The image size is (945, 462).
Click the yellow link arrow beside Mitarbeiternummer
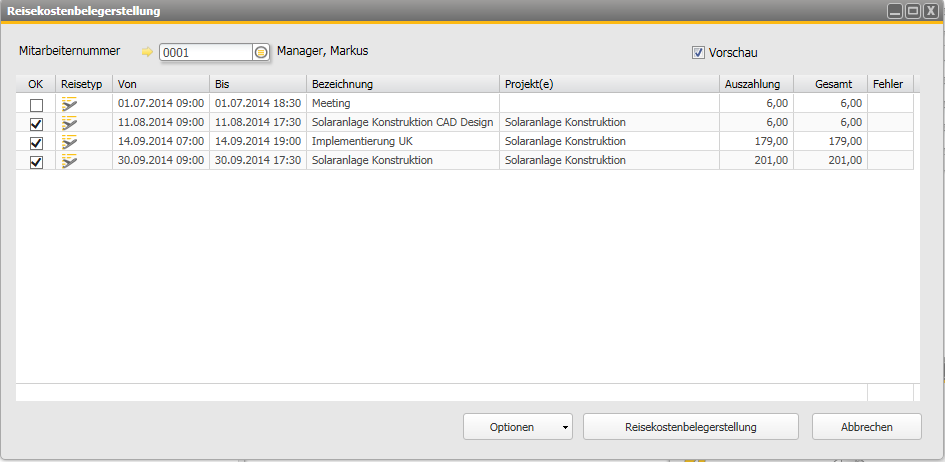click(147, 52)
